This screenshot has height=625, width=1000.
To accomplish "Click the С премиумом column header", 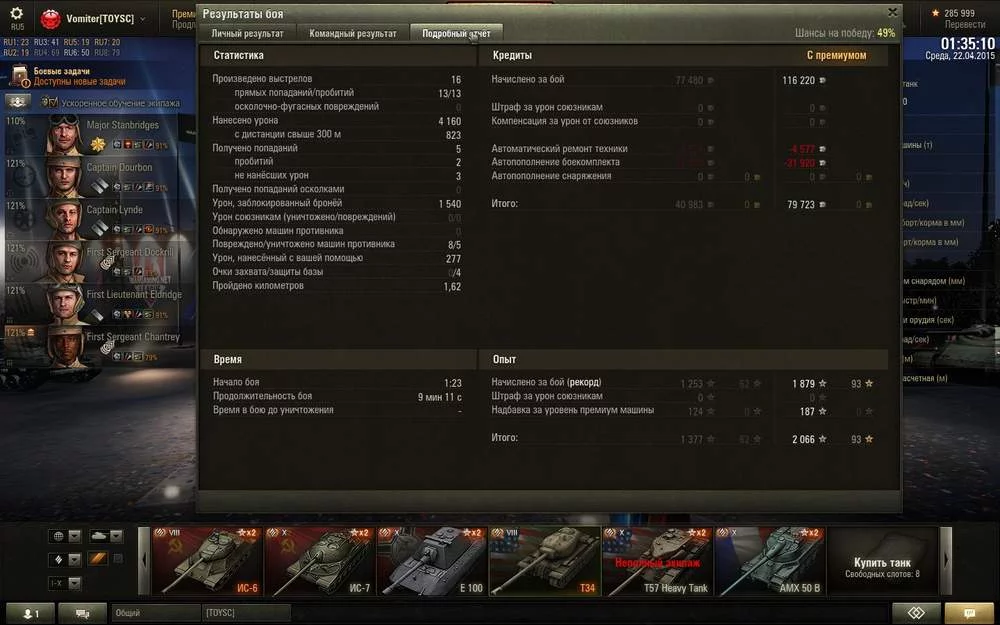I will coord(836,55).
